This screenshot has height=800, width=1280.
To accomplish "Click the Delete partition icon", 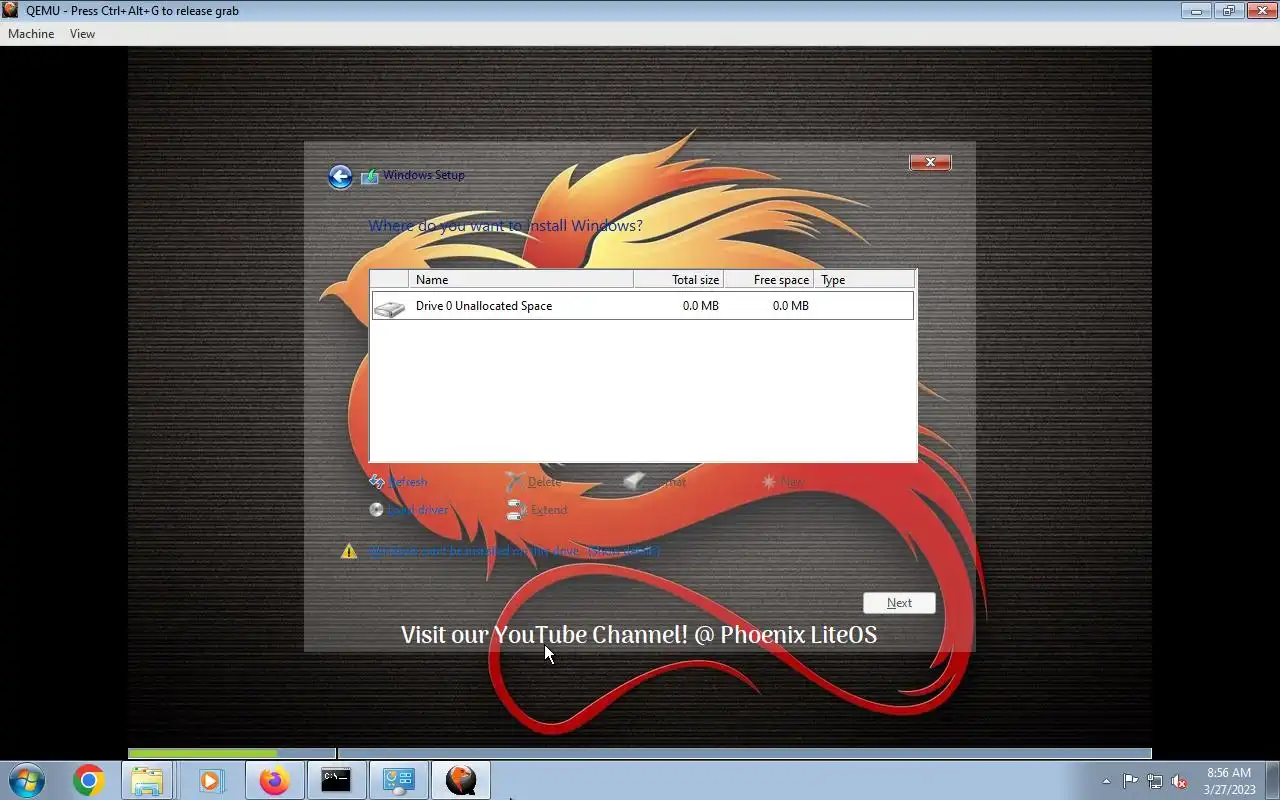I will 514,482.
